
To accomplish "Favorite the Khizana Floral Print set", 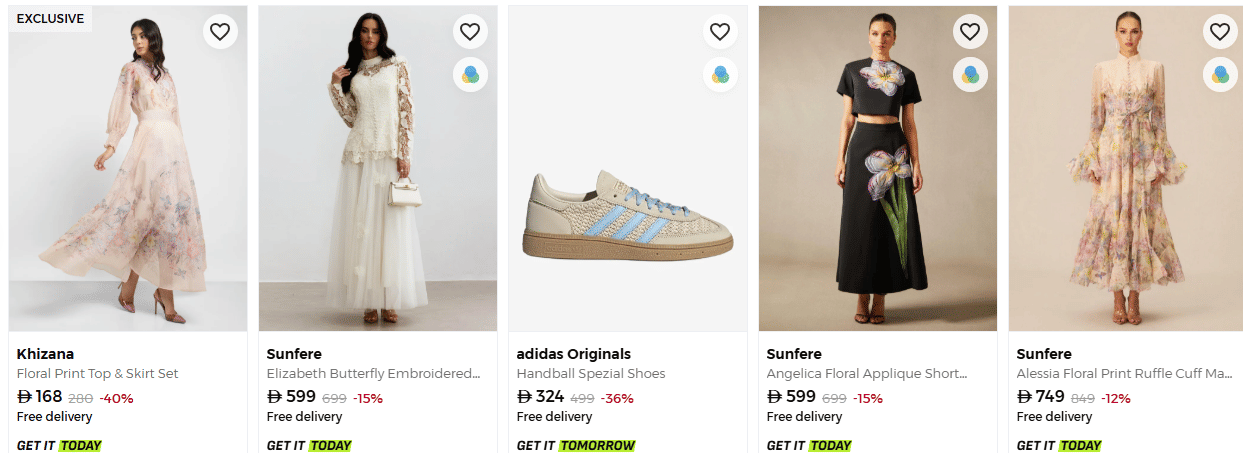I will (220, 32).
